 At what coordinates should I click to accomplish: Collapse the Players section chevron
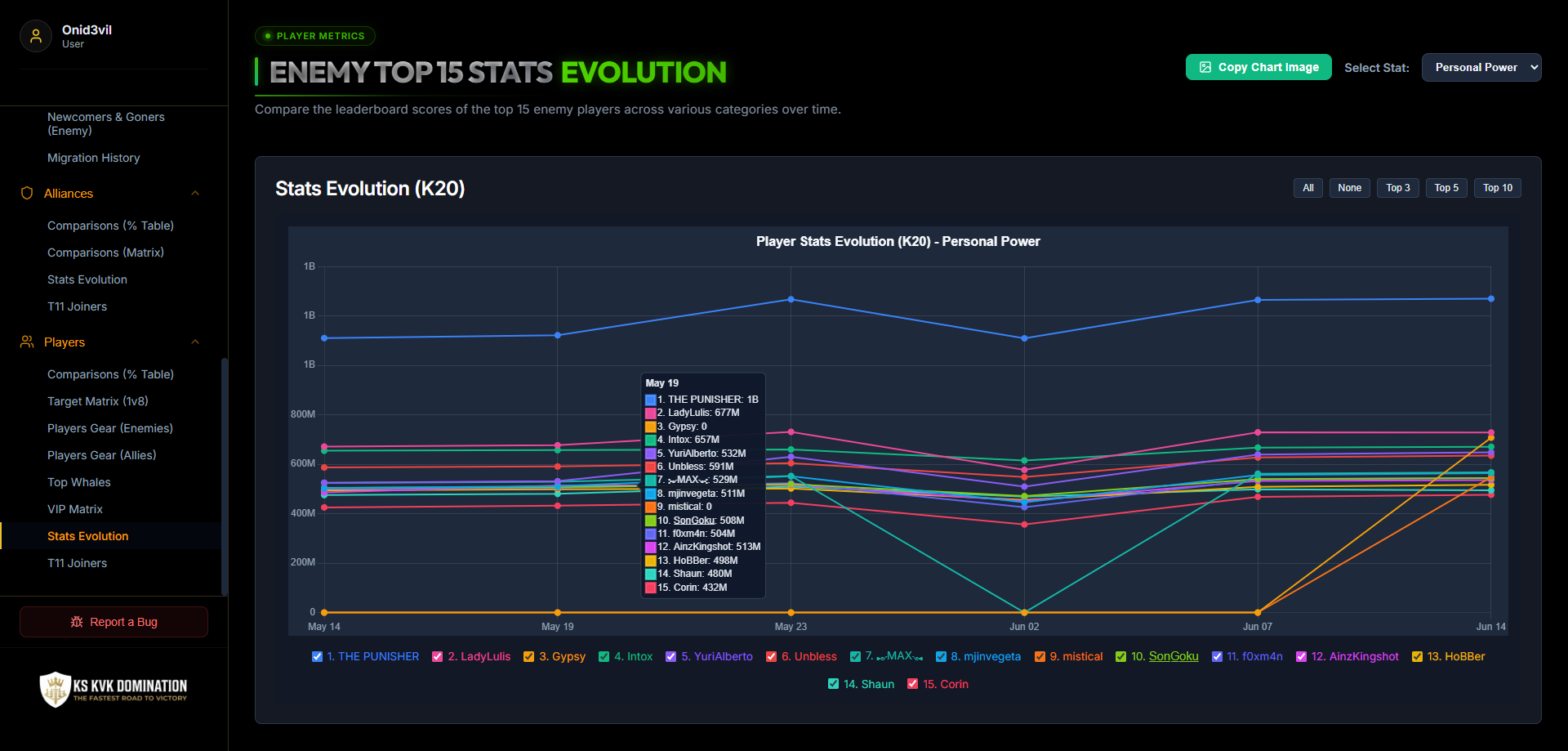pos(195,342)
